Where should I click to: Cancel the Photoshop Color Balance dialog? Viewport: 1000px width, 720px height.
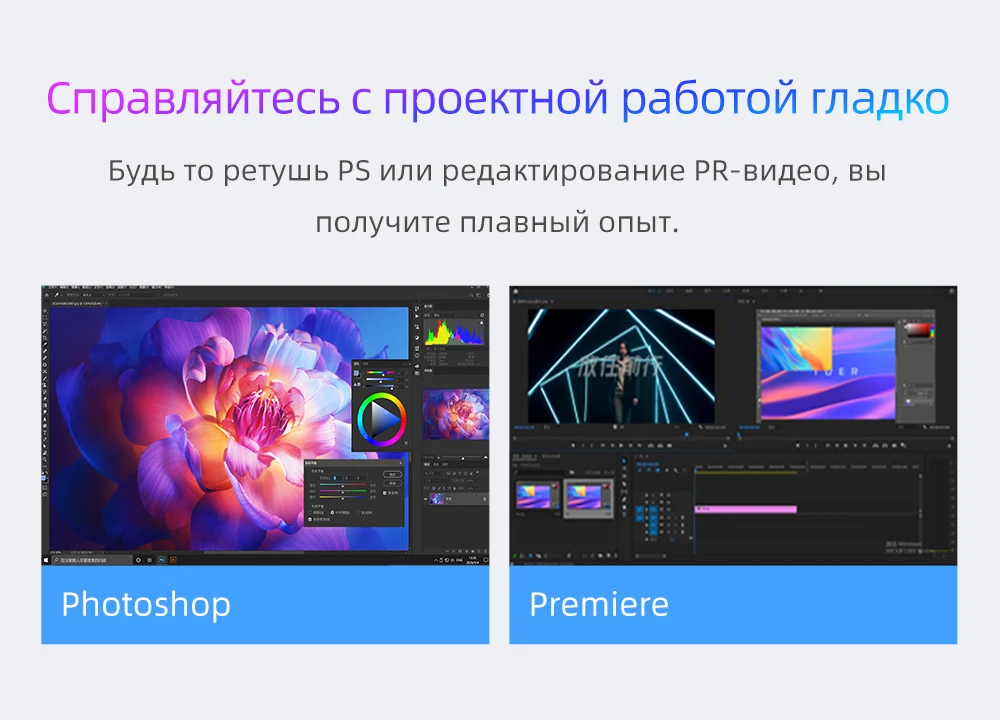pos(392,483)
